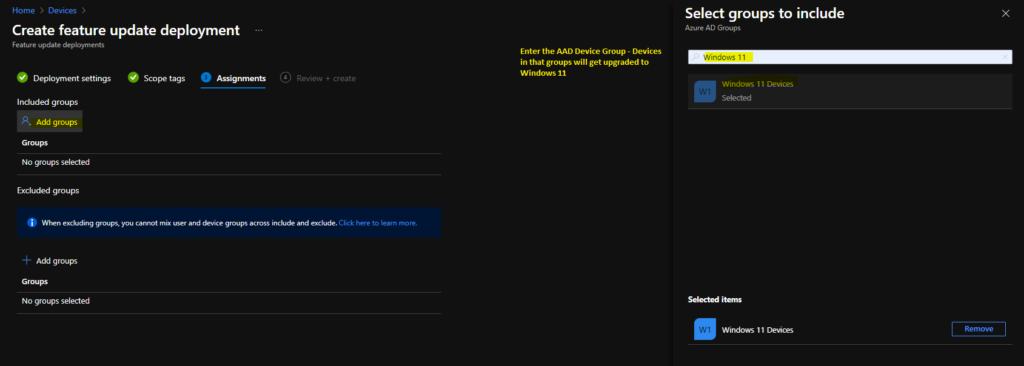This screenshot has width=1024, height=366.
Task: Go to the Home breadcrumb link
Action: tap(24, 10)
